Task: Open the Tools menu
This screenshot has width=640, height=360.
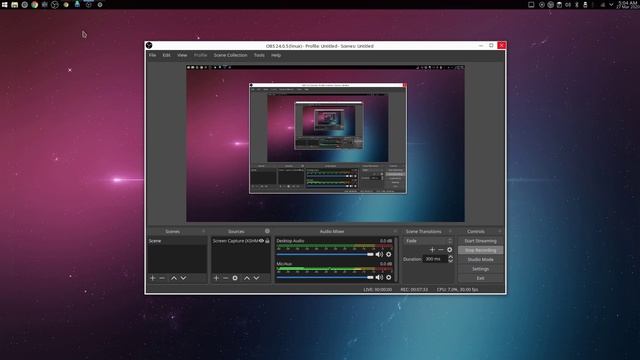Action: click(259, 55)
